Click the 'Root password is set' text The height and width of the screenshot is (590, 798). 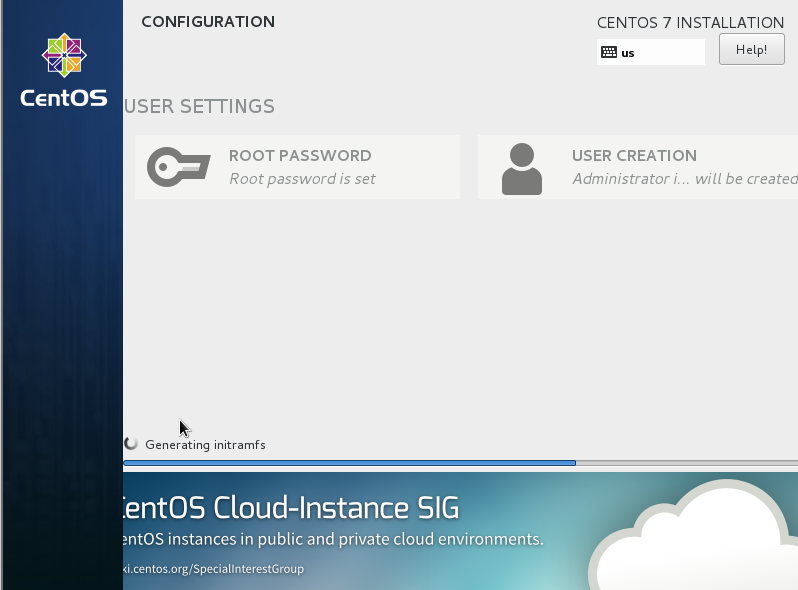point(302,179)
